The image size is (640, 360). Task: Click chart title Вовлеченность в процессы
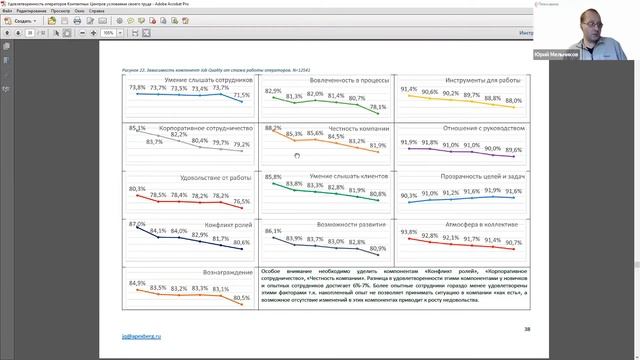tap(349, 80)
